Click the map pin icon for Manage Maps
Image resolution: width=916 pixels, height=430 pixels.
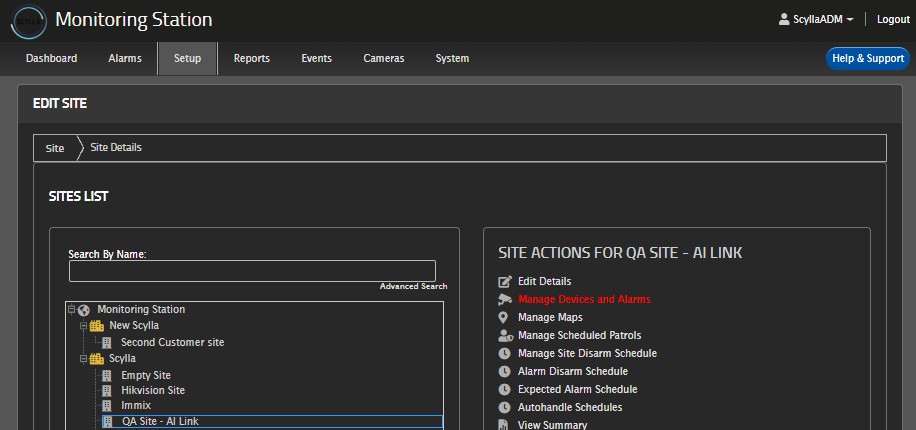[x=505, y=318]
